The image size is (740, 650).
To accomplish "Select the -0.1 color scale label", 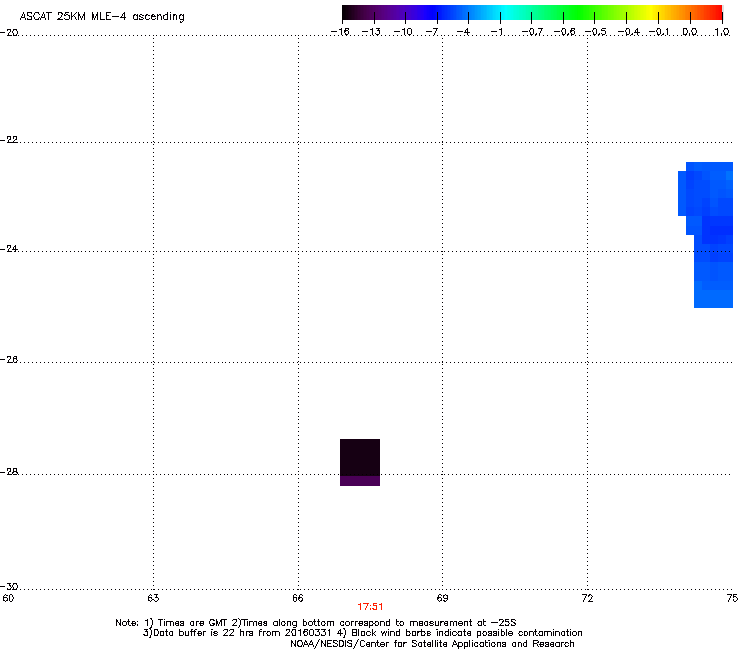I will click(x=659, y=32).
